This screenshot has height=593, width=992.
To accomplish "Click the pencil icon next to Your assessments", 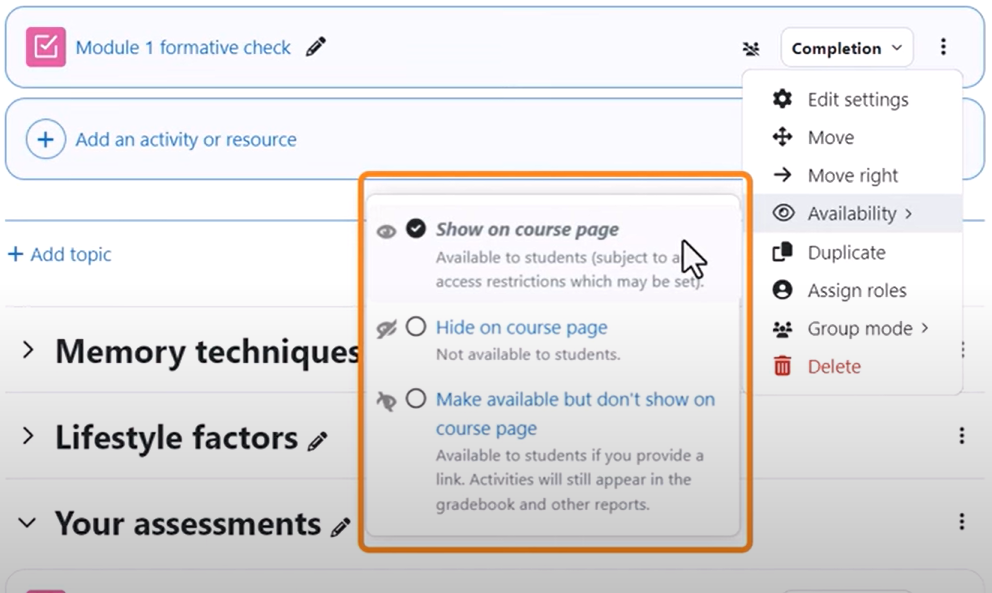I will tap(340, 527).
